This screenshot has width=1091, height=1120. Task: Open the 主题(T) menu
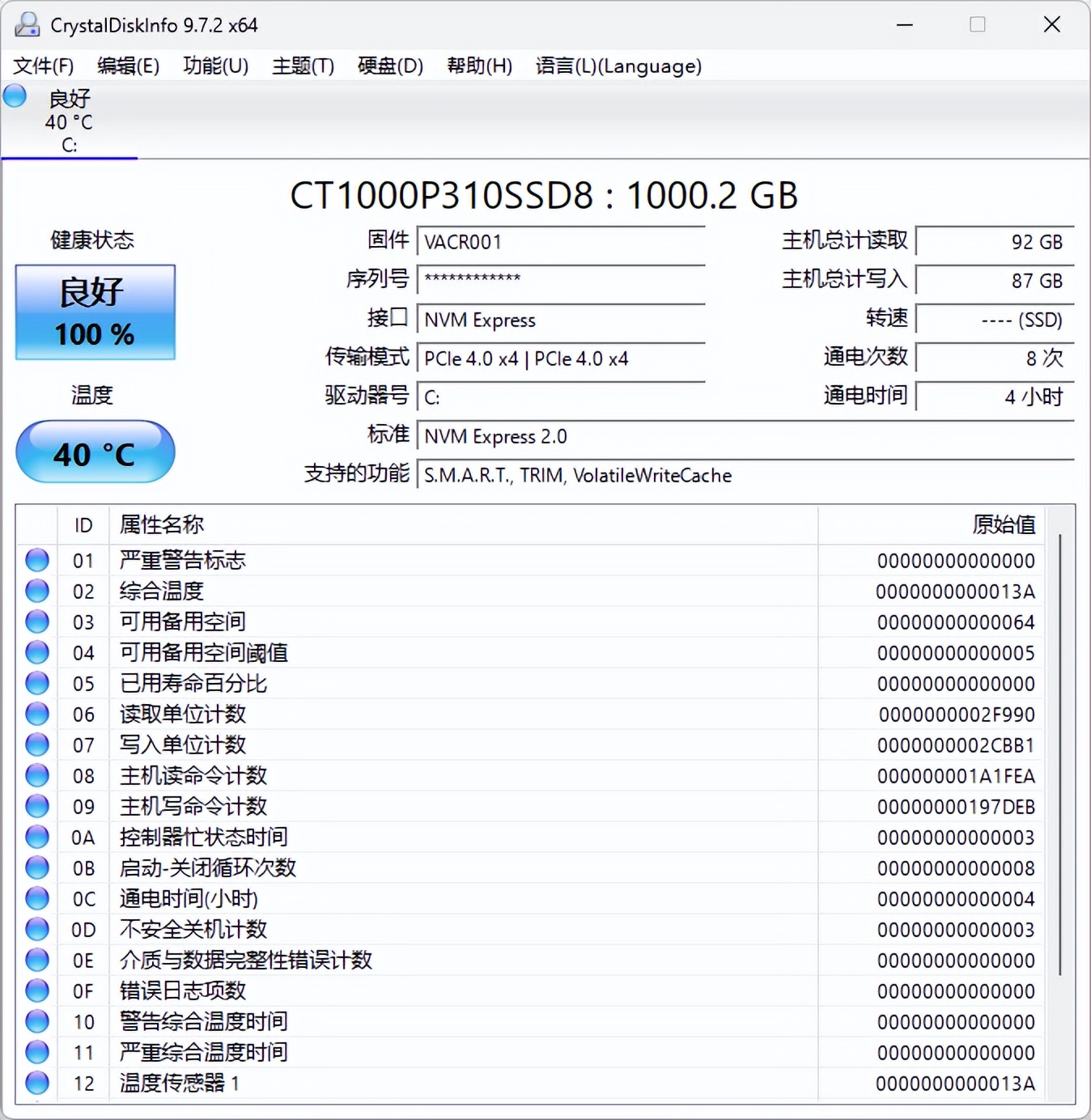click(303, 66)
